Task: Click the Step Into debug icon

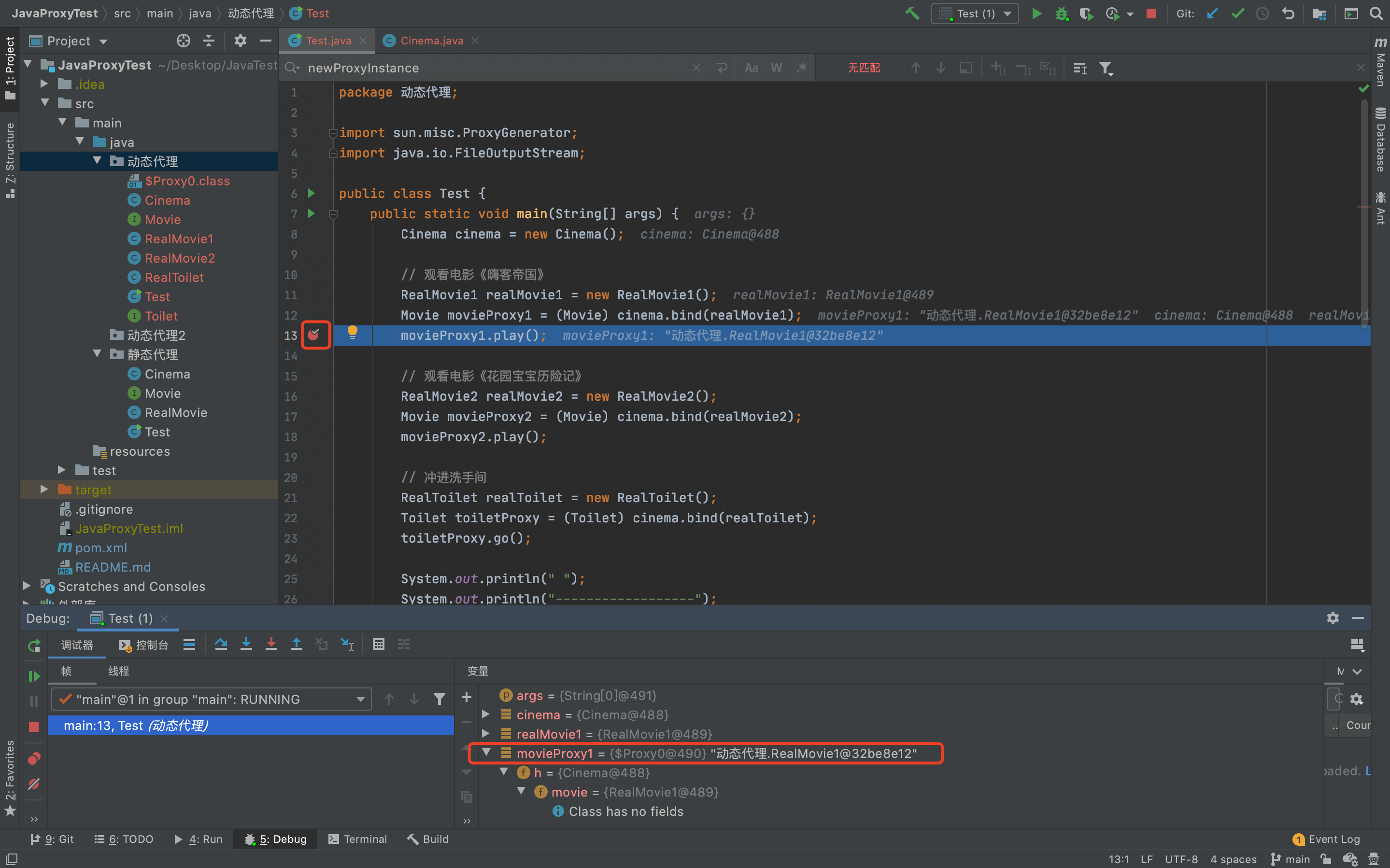Action: pyautogui.click(x=246, y=644)
